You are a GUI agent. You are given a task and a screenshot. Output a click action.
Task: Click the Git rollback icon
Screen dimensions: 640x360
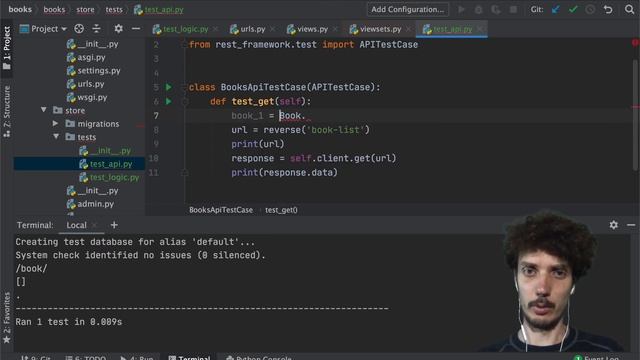[608, 9]
